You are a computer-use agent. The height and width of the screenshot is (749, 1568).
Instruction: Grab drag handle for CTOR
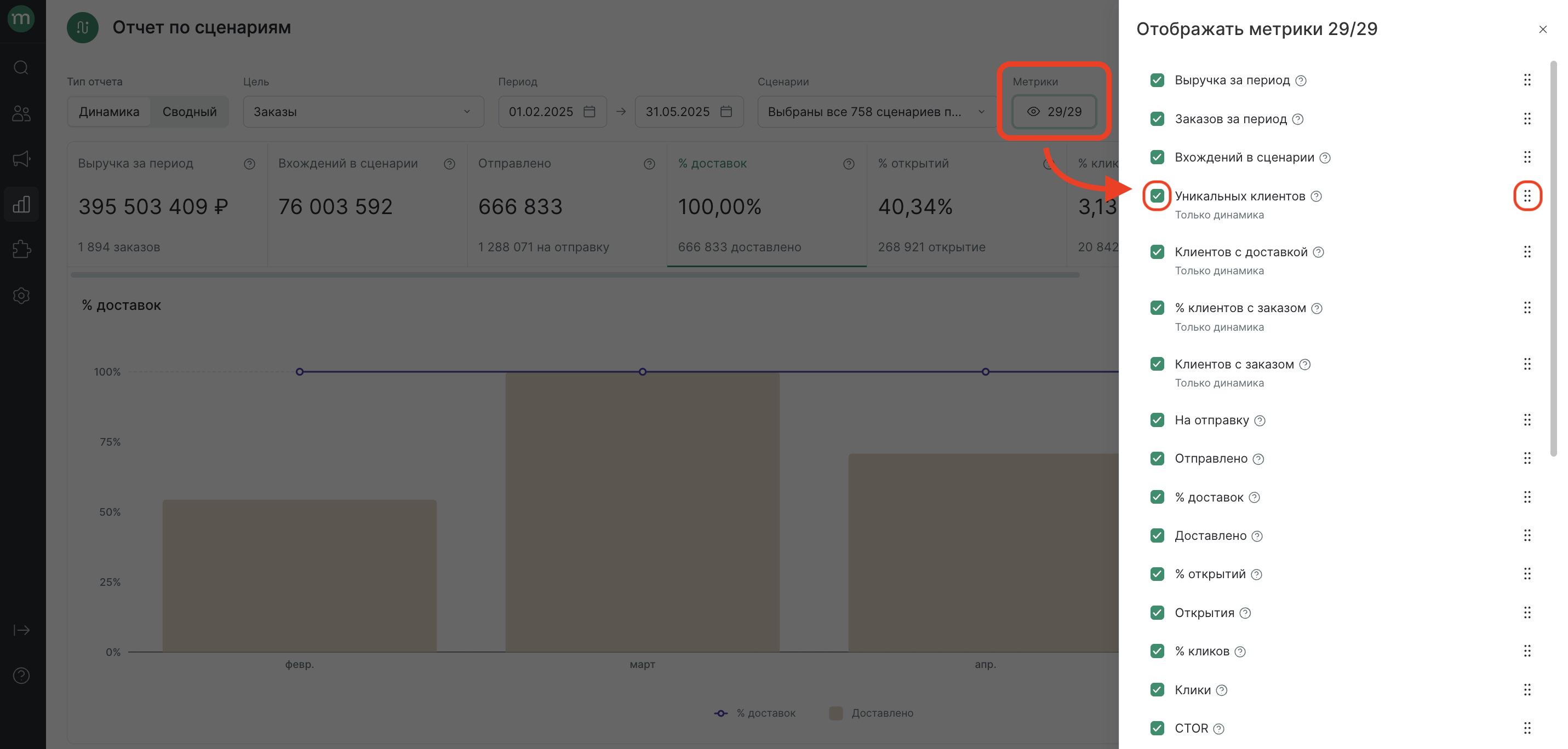coord(1527,728)
